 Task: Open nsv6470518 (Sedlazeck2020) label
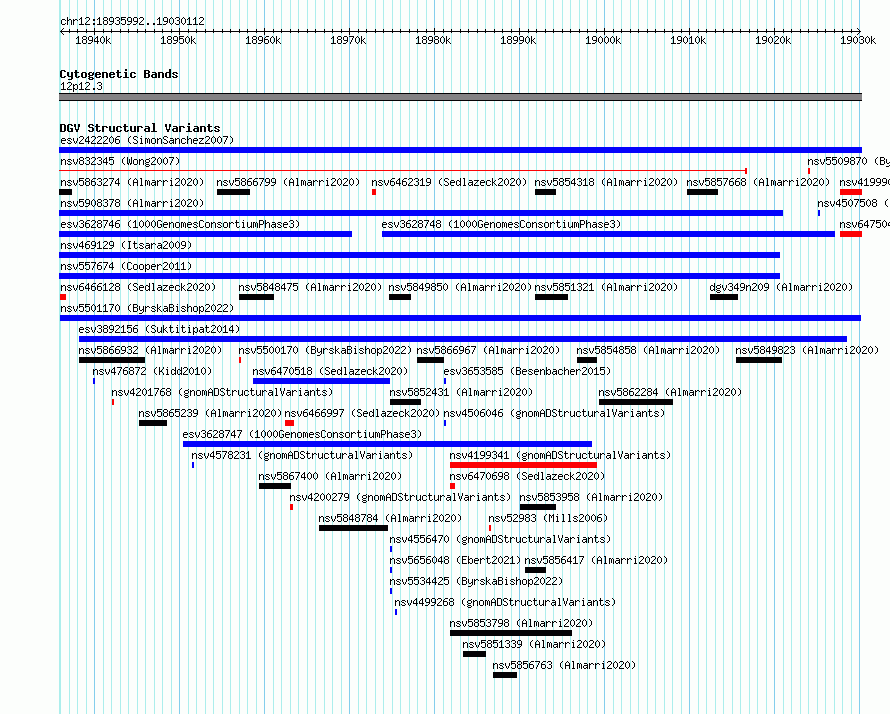tap(330, 371)
